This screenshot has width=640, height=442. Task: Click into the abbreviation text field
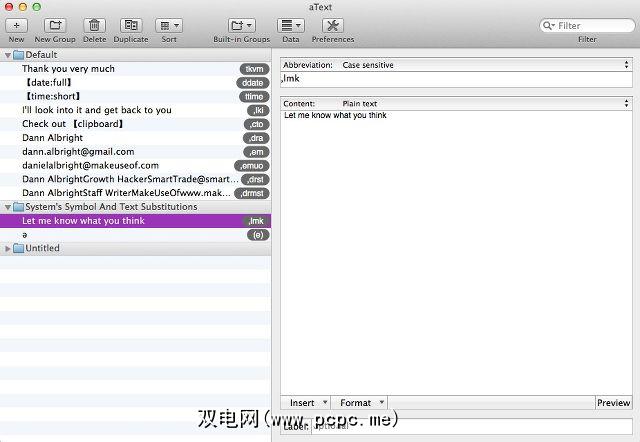[x=455, y=79]
